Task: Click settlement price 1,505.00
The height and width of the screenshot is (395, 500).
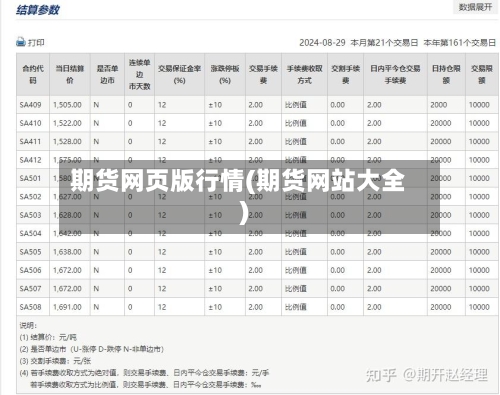Action: pos(67,105)
